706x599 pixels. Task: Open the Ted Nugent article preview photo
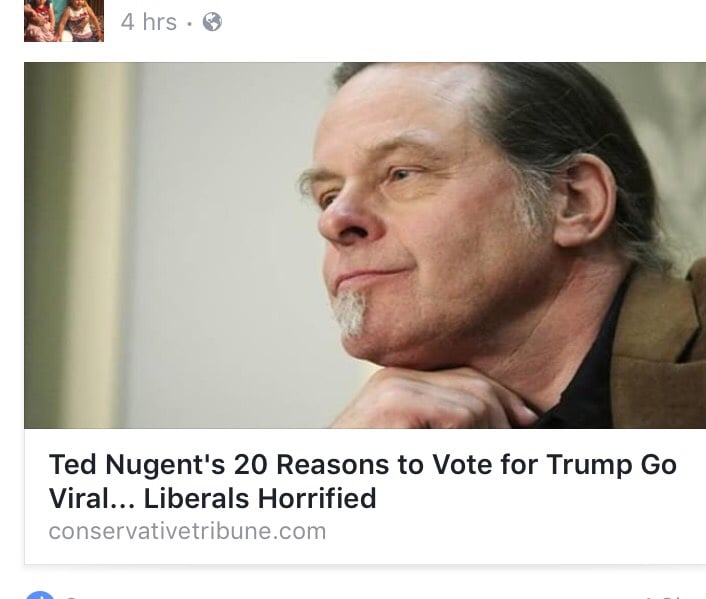(x=365, y=245)
